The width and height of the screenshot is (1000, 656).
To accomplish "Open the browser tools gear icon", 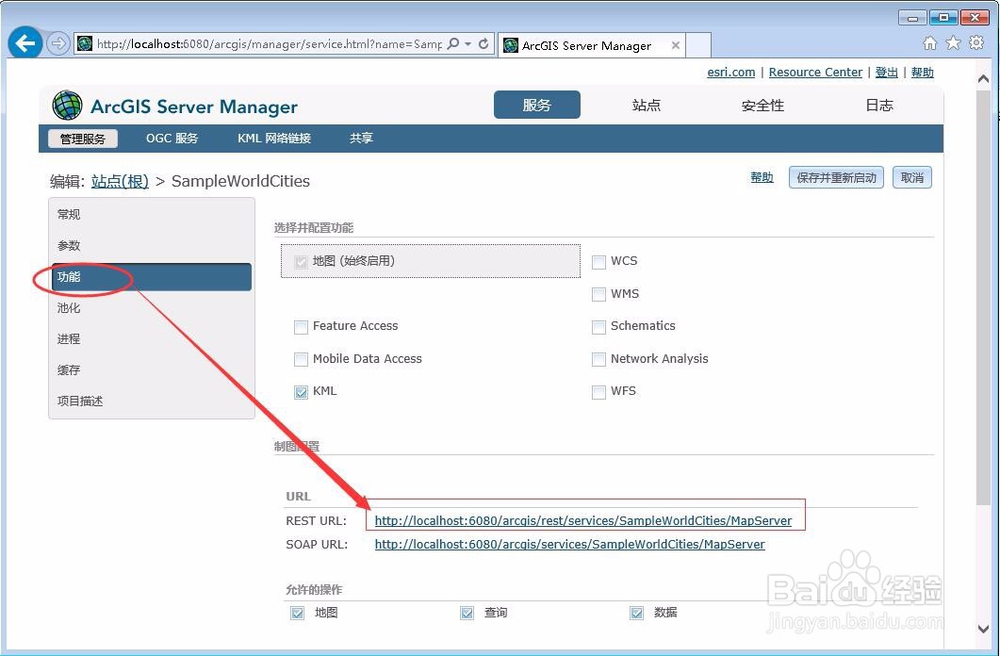I will click(x=976, y=43).
